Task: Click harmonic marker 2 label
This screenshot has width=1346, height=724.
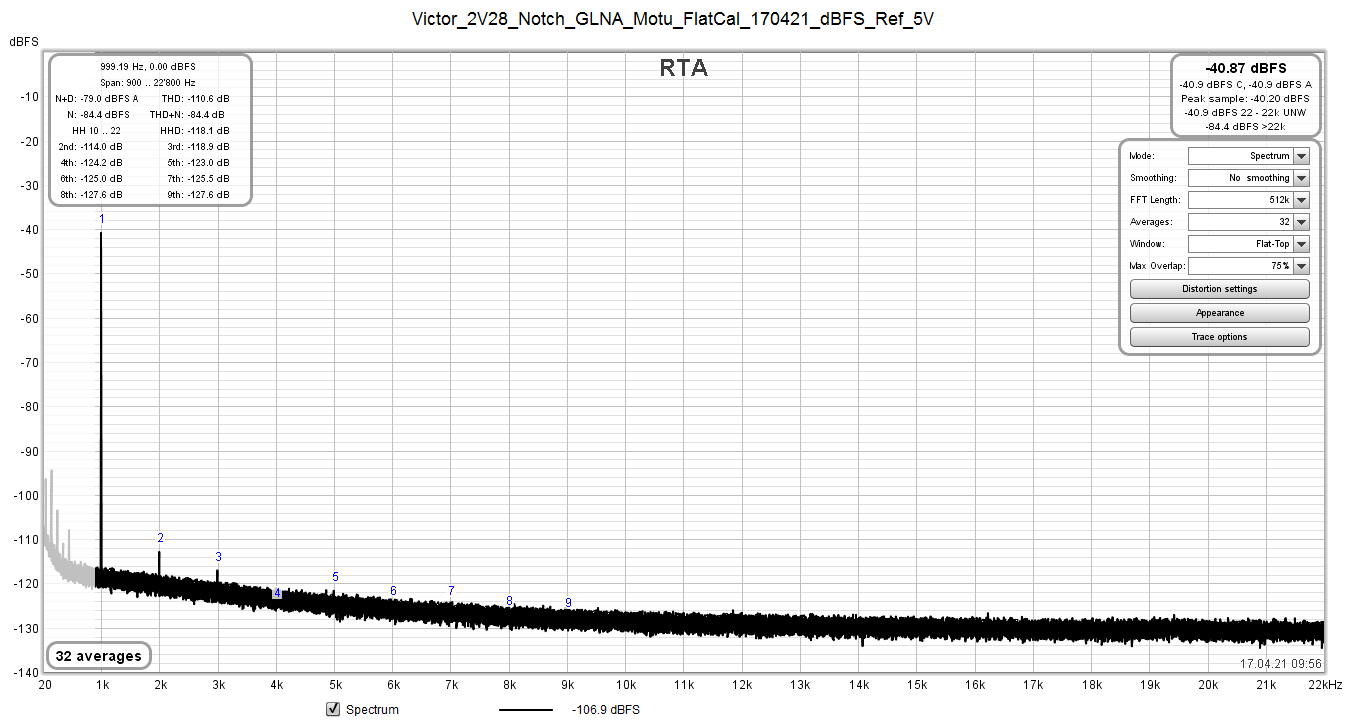Action: pyautogui.click(x=160, y=538)
